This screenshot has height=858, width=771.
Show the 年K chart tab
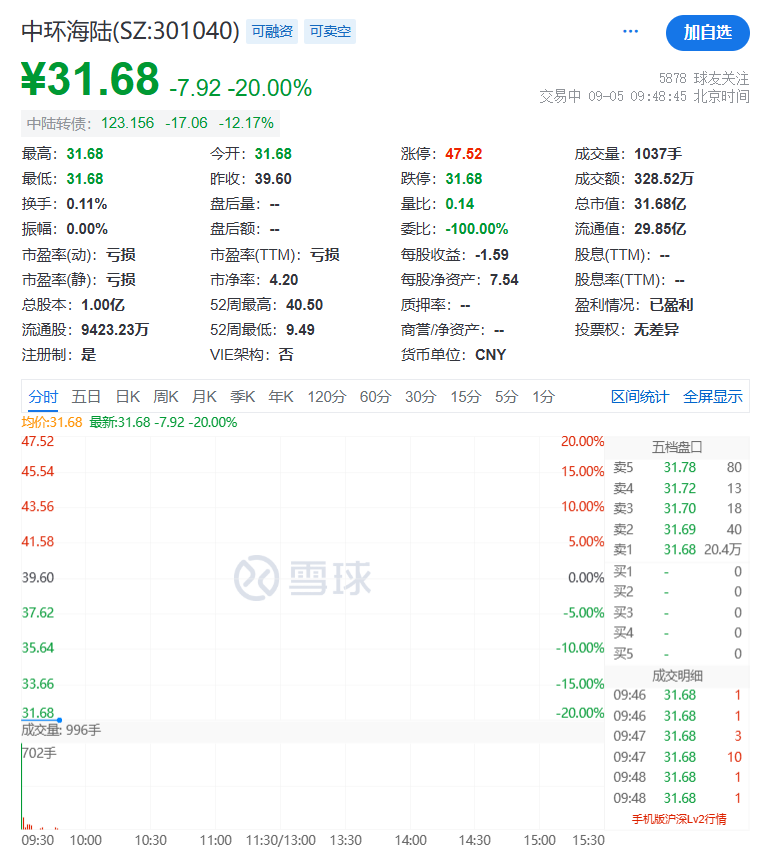[281, 397]
